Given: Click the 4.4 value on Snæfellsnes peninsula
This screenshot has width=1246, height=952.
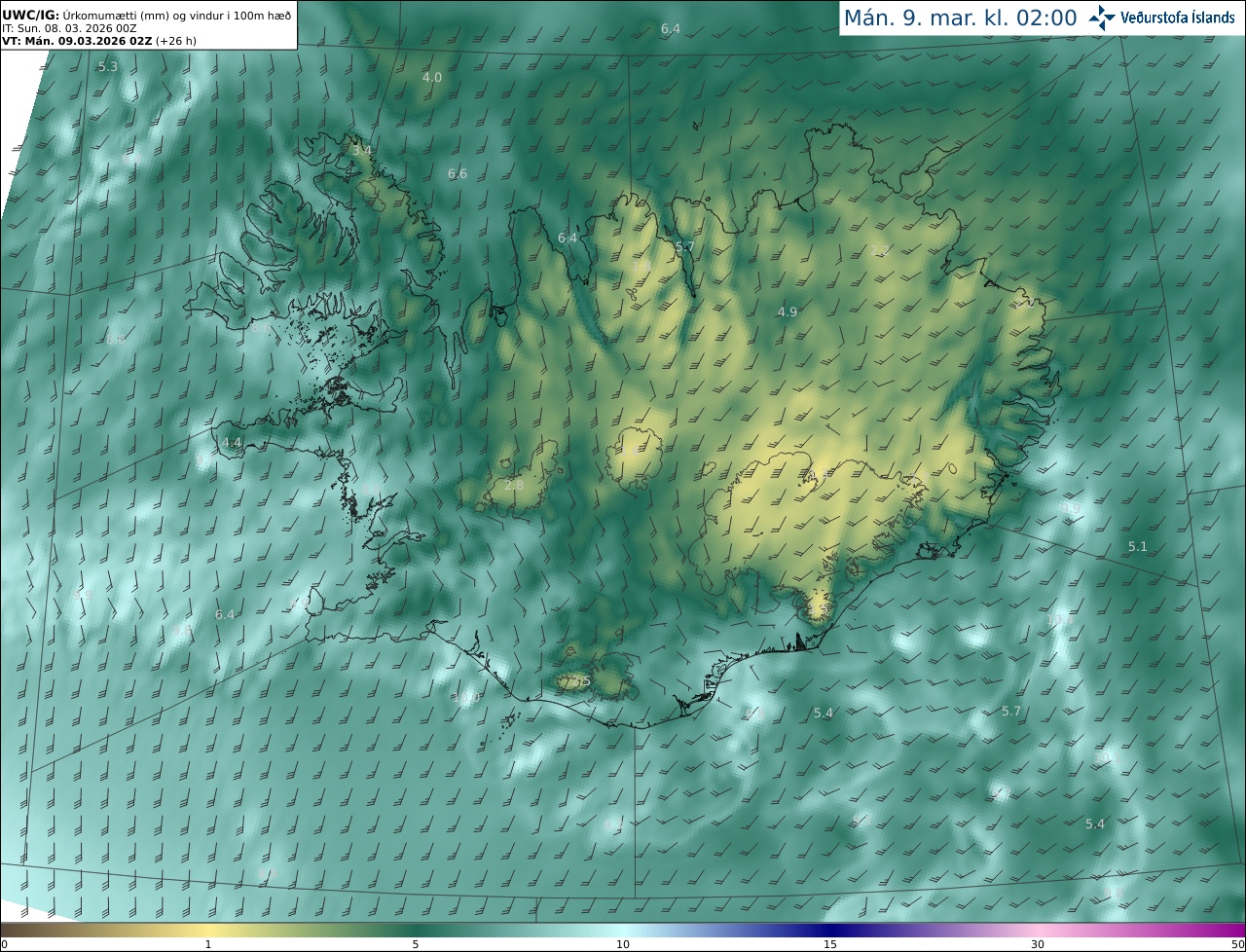Looking at the screenshot, I should 232,442.
